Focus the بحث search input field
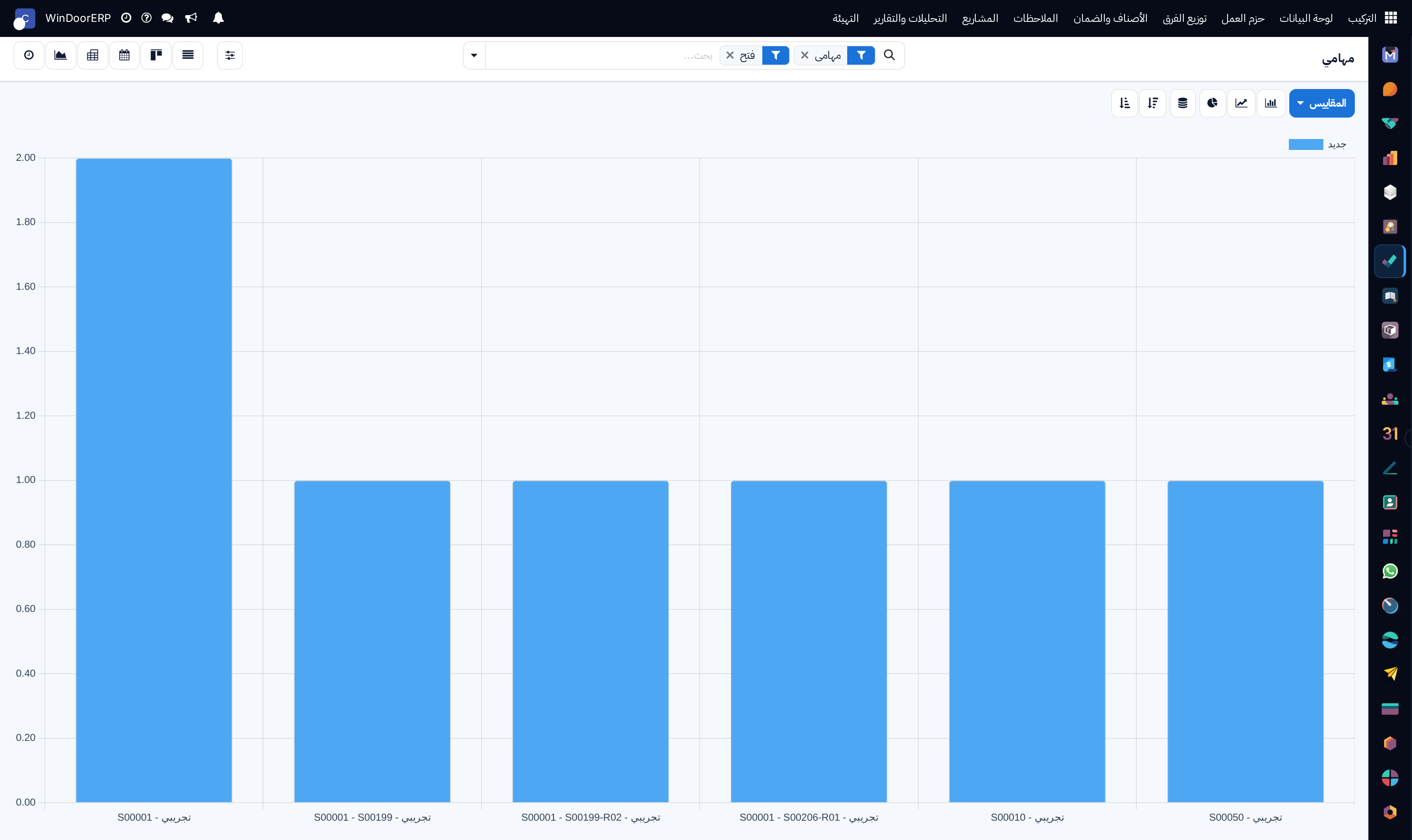Viewport: 1412px width, 840px height. tap(601, 55)
